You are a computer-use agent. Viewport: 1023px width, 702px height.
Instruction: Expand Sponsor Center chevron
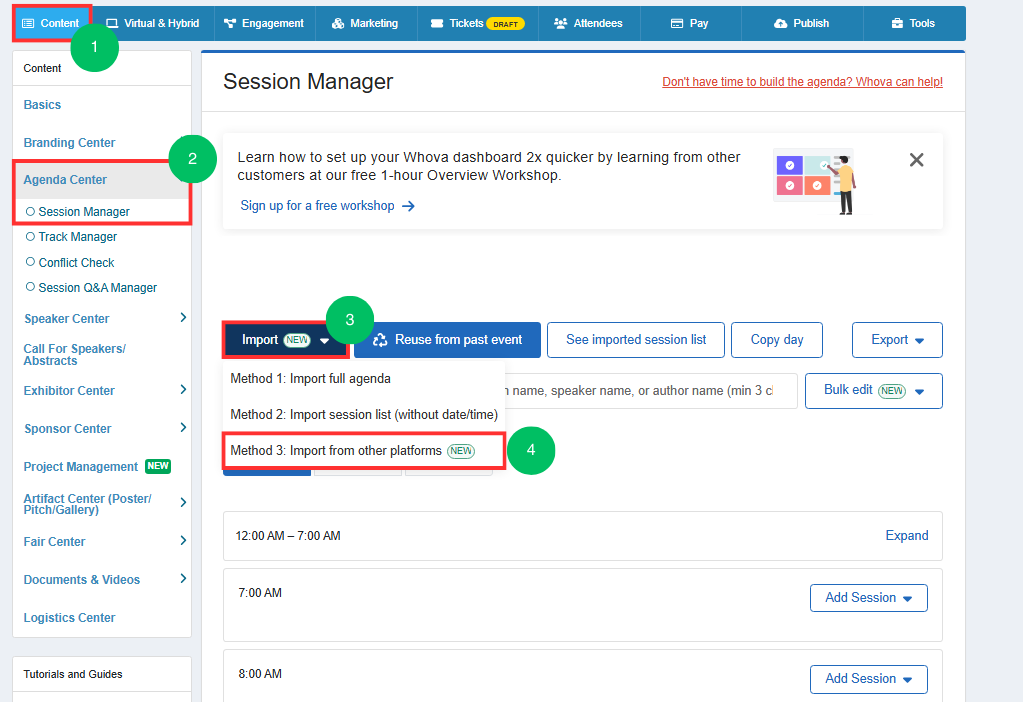click(x=183, y=427)
